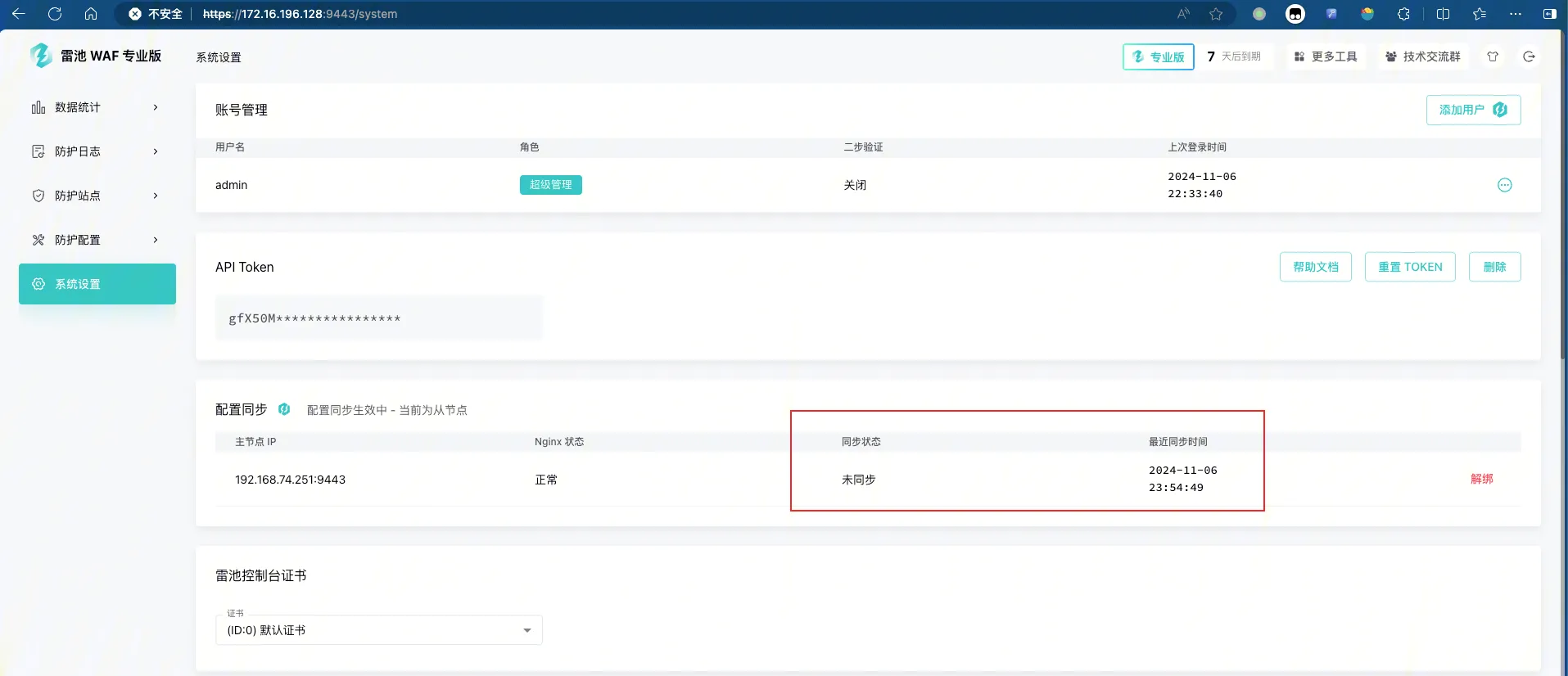
Task: Select 系统设置 in the sidebar
Action: tap(97, 284)
